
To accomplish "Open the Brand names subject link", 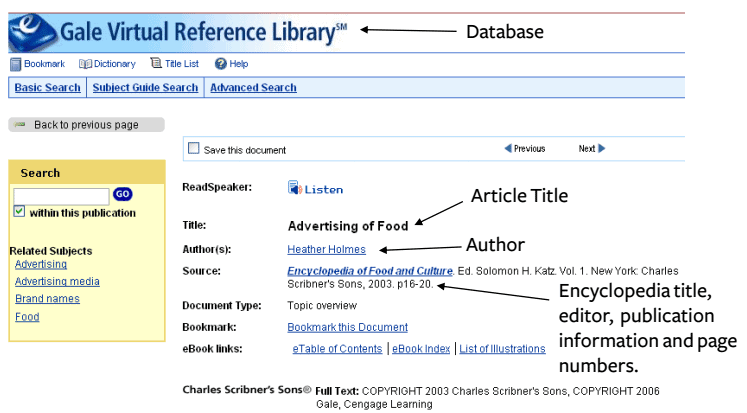I will click(47, 299).
